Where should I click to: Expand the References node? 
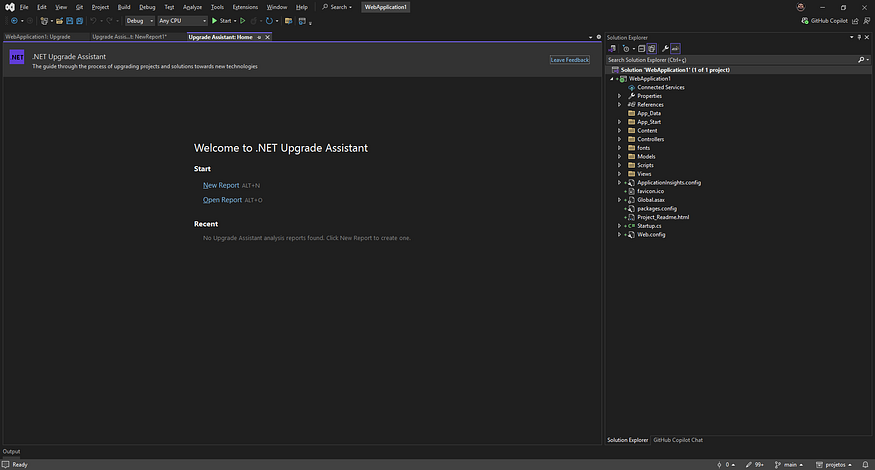619,104
